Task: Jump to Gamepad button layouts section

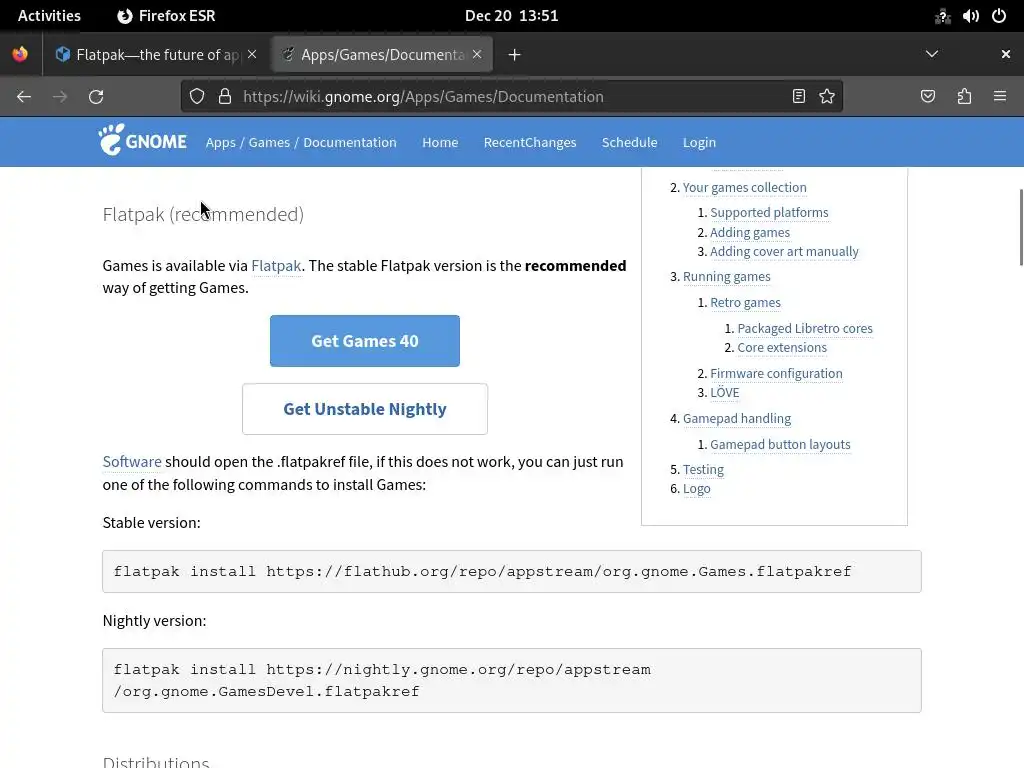Action: (780, 445)
